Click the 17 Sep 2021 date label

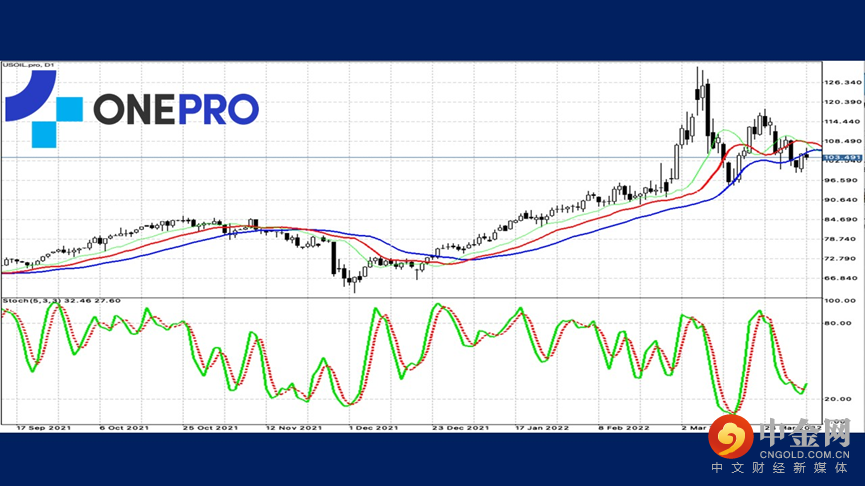[44, 428]
